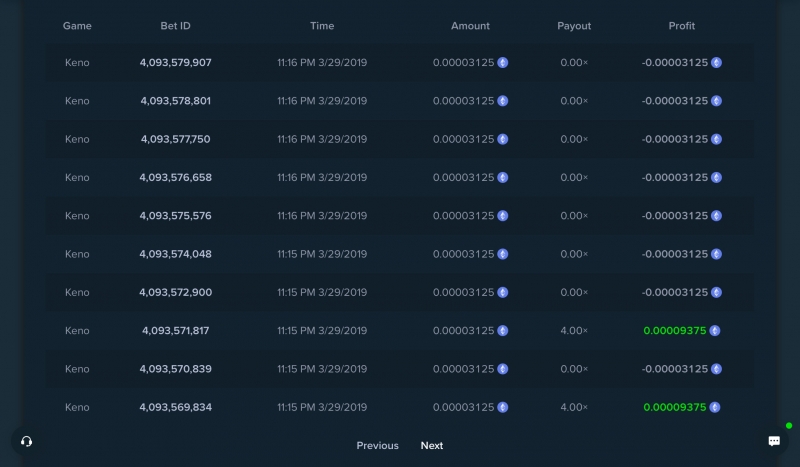800x467 pixels.
Task: Open bet ID 4,093,571,817
Action: click(176, 330)
